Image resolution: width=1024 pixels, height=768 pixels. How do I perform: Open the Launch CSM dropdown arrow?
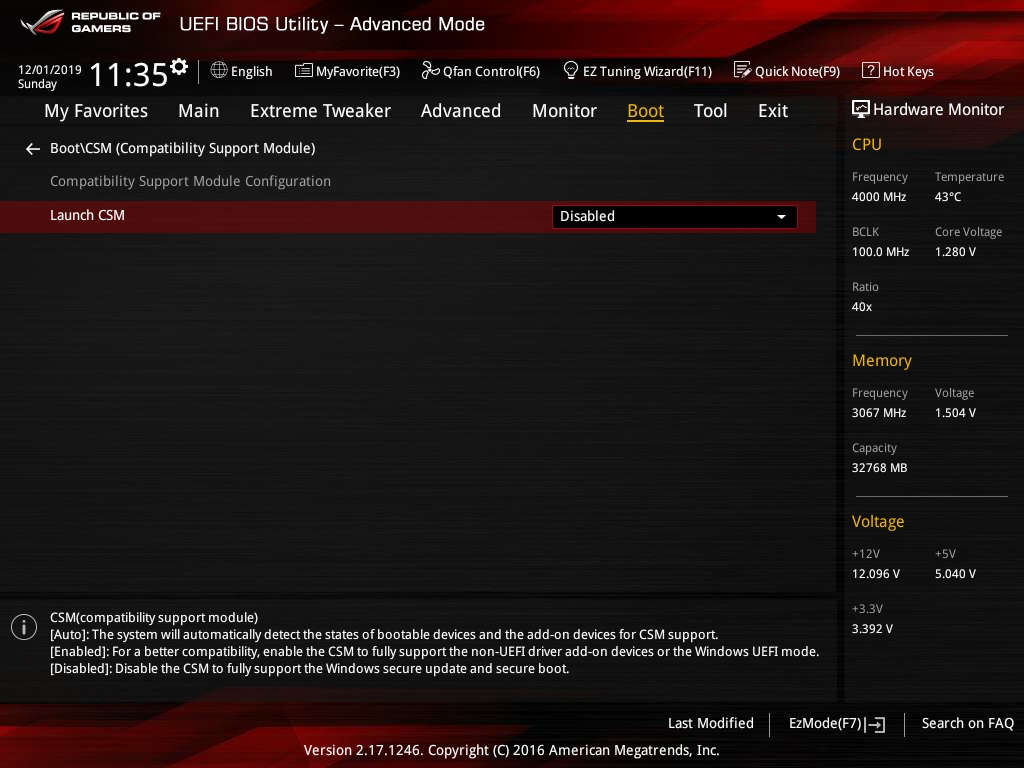[x=781, y=217]
